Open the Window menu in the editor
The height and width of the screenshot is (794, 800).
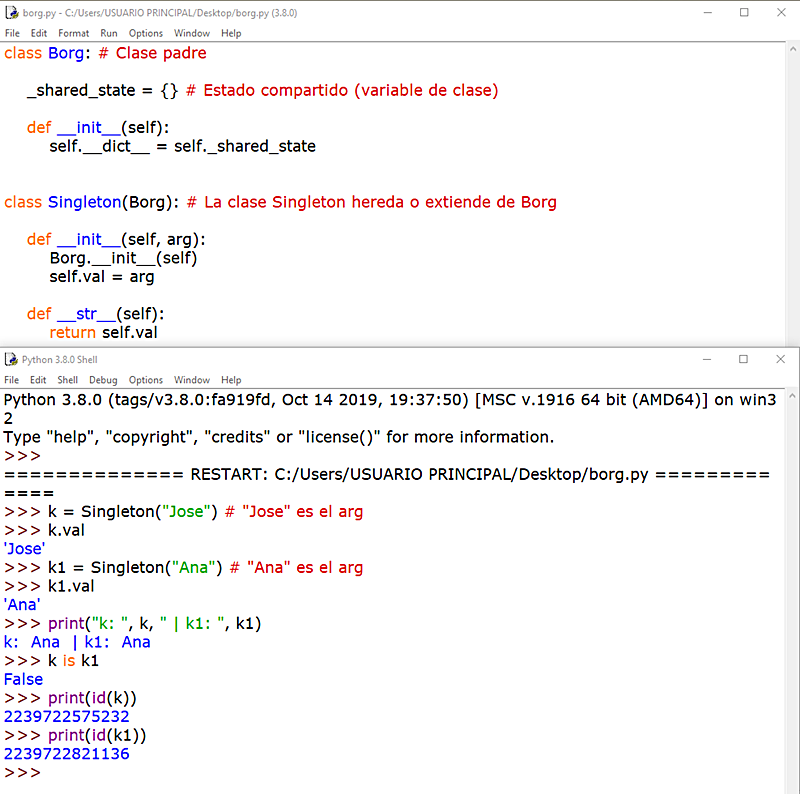tap(191, 33)
